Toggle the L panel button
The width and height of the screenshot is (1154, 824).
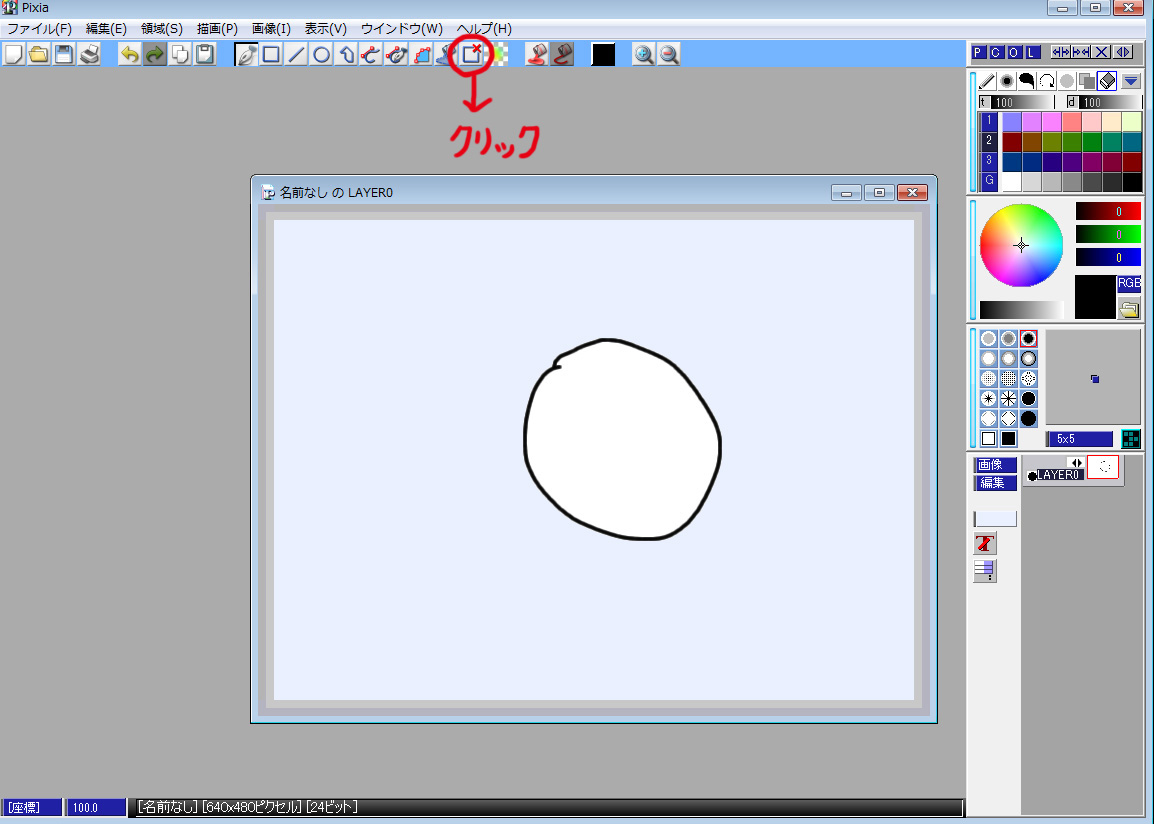[x=1033, y=52]
